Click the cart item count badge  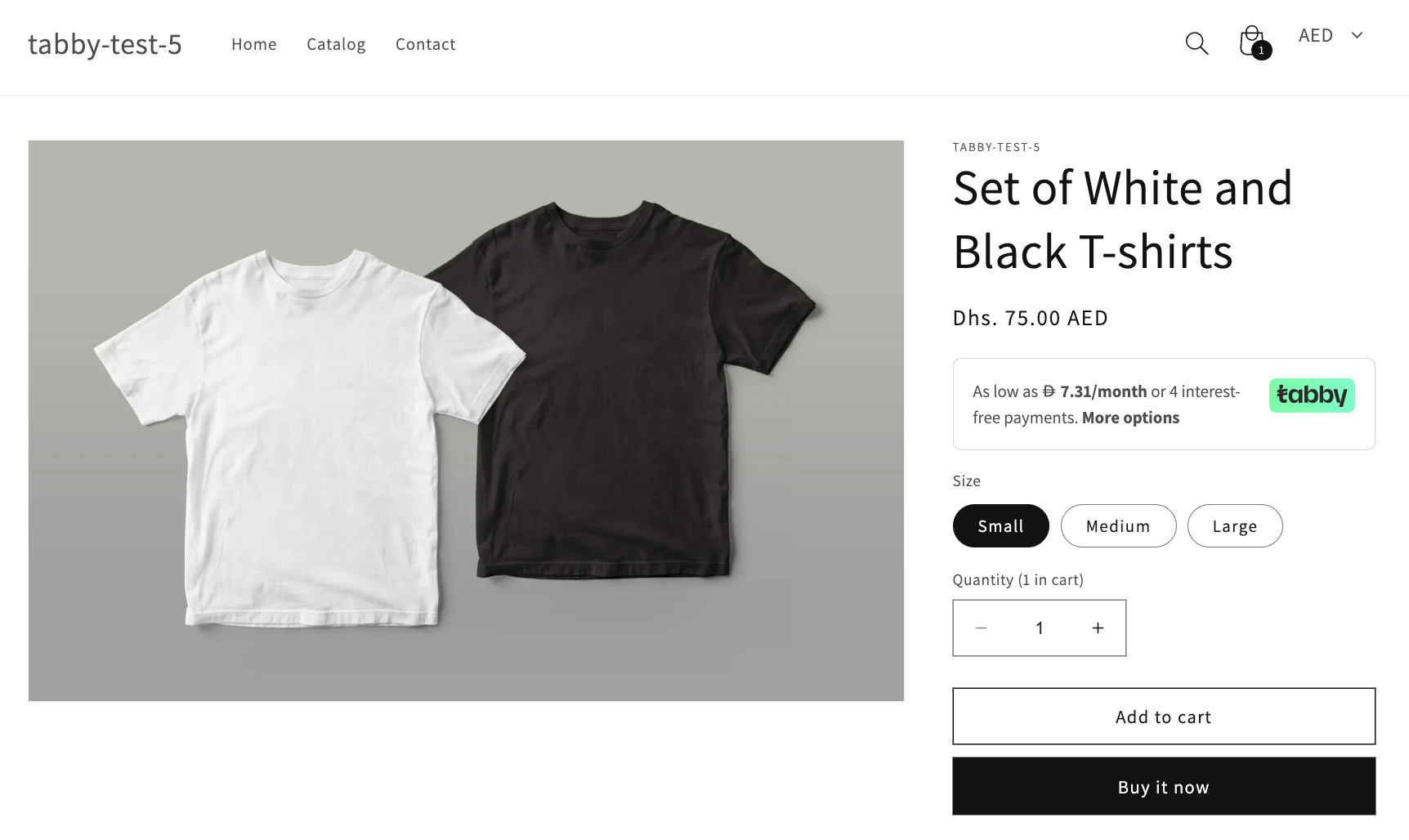pos(1261,51)
